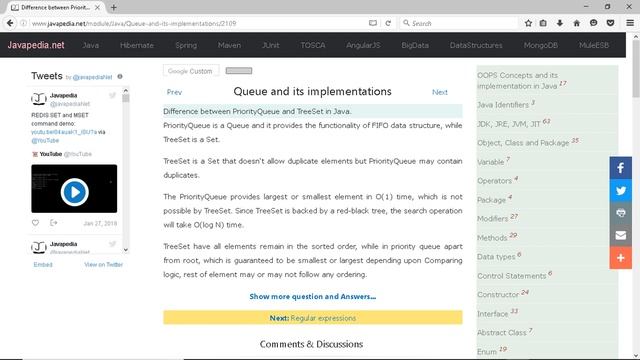Open Next: Regular expressions banner
Image resolution: width=640 pixels, height=360 pixels.
[x=313, y=318]
